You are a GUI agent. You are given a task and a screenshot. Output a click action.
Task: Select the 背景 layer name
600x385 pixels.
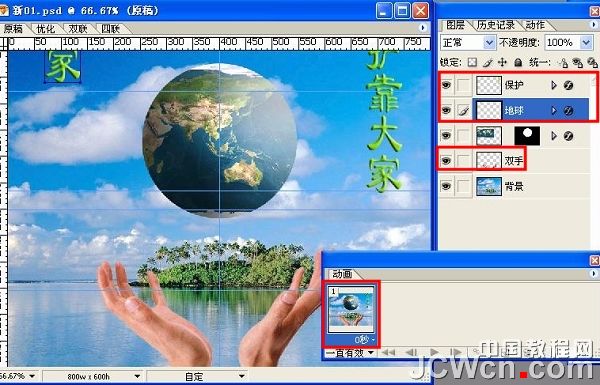[514, 186]
